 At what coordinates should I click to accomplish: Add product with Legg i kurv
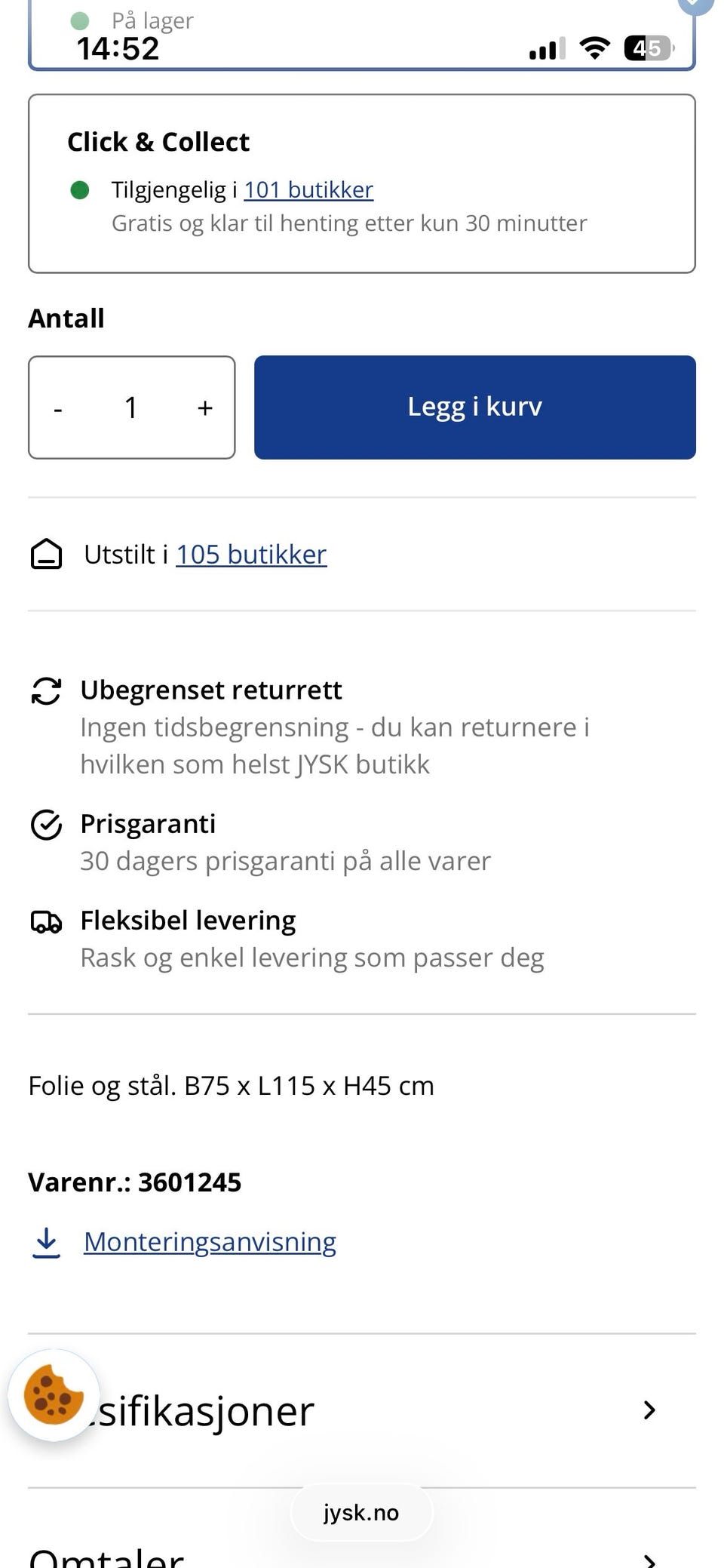pos(475,407)
